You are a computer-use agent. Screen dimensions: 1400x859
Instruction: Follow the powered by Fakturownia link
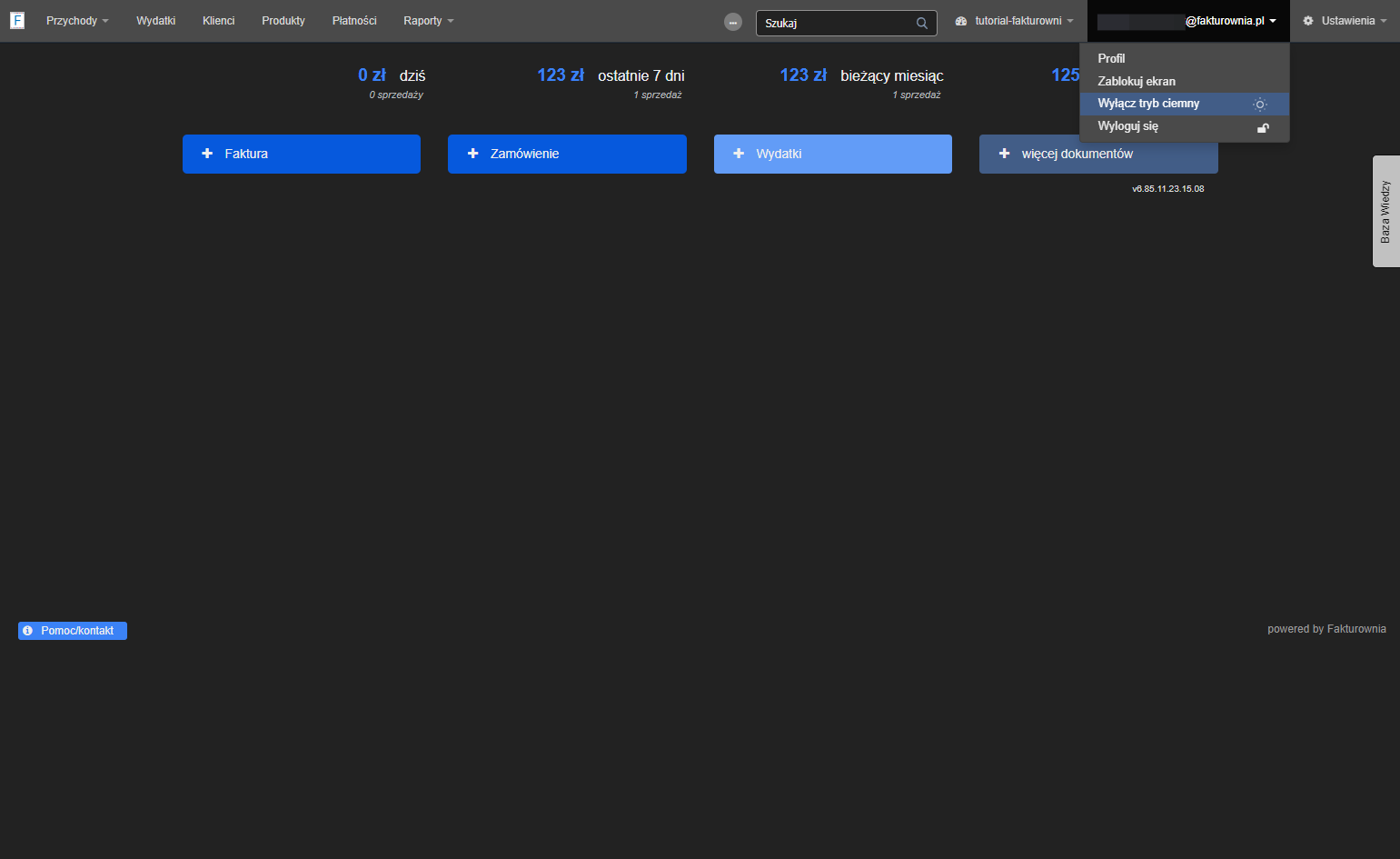(x=1326, y=629)
